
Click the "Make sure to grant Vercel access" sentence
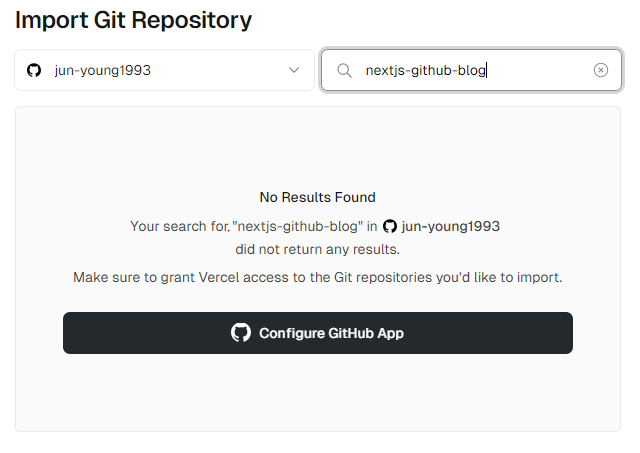[318, 277]
